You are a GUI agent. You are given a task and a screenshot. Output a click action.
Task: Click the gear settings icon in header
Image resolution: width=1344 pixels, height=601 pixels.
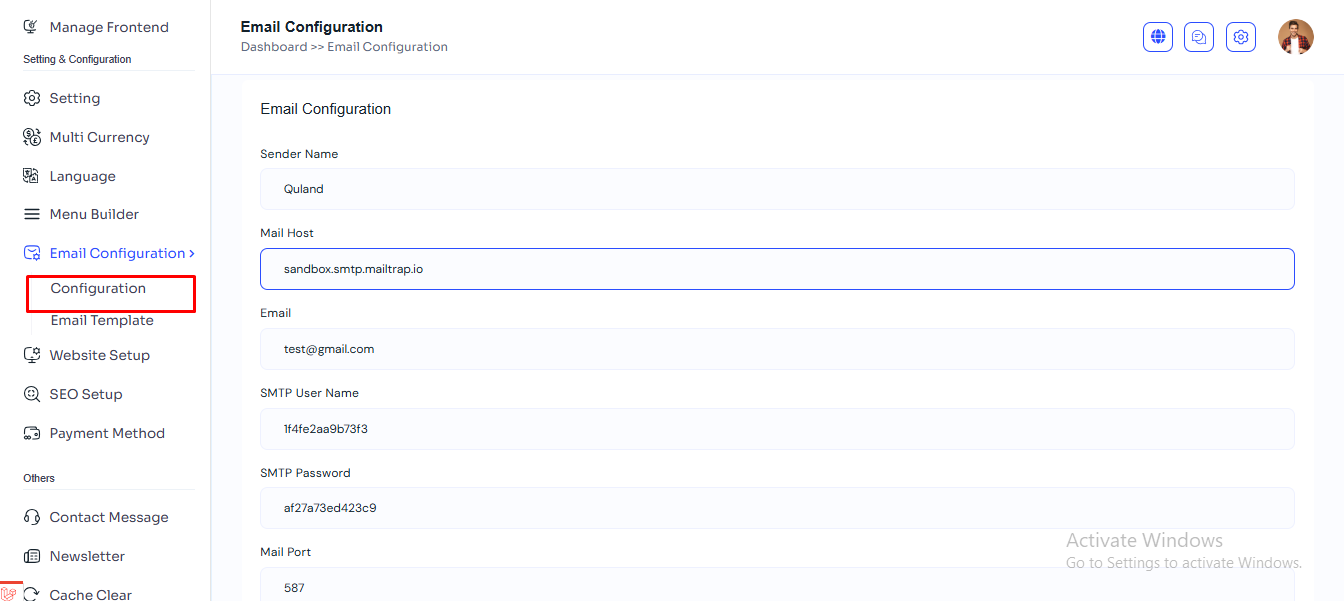[x=1241, y=37]
